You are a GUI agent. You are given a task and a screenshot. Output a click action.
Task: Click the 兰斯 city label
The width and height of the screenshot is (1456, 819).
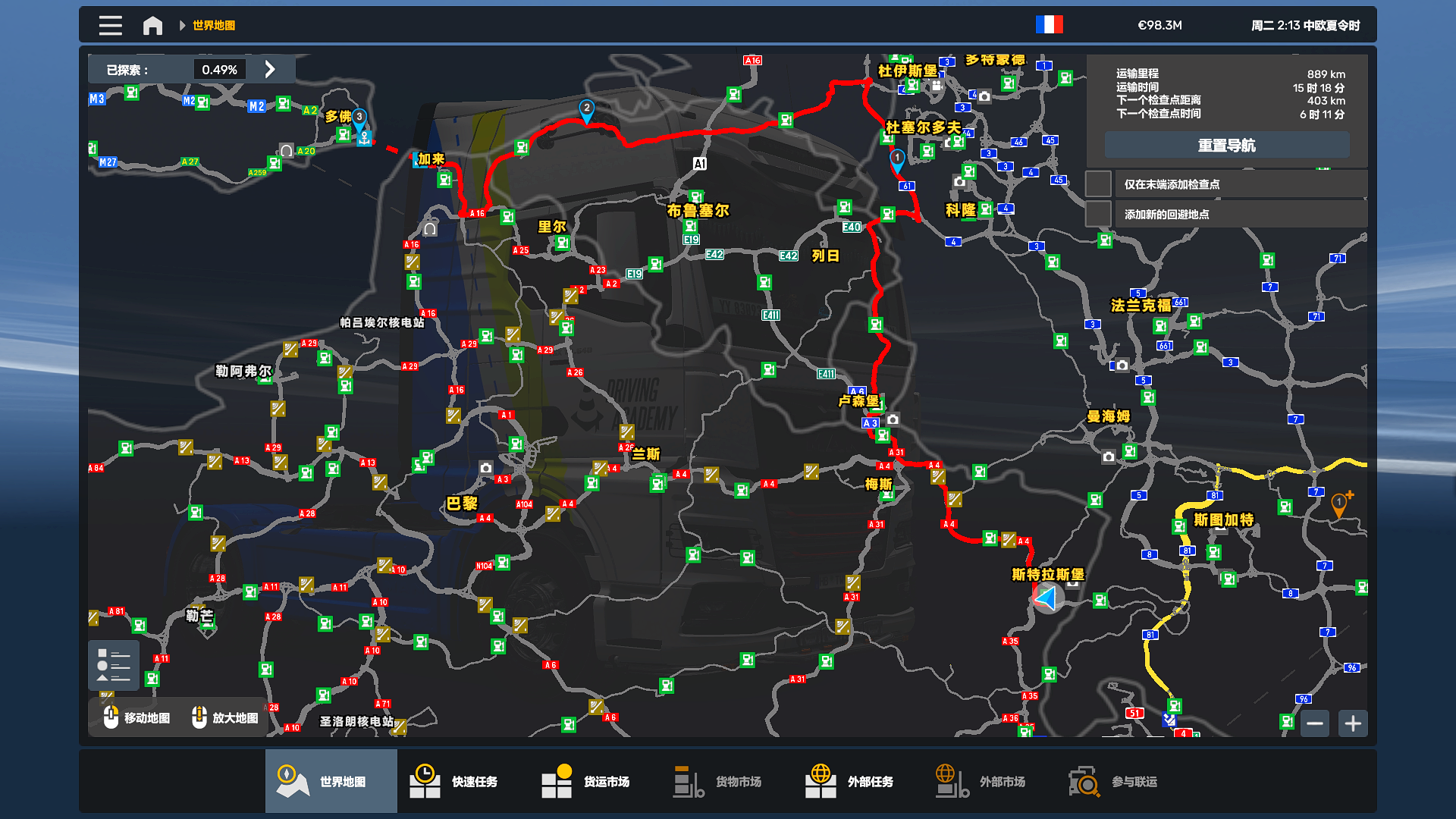coord(646,454)
